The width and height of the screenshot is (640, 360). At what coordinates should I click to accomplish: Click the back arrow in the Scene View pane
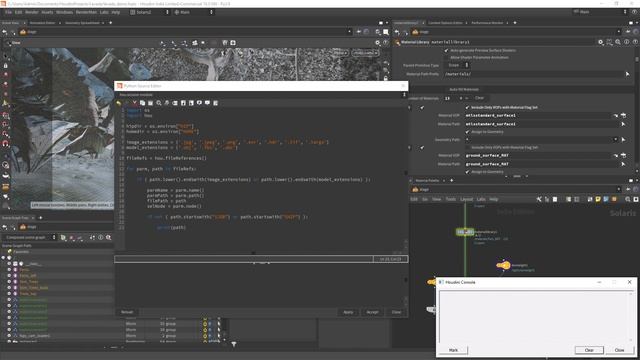point(4,32)
